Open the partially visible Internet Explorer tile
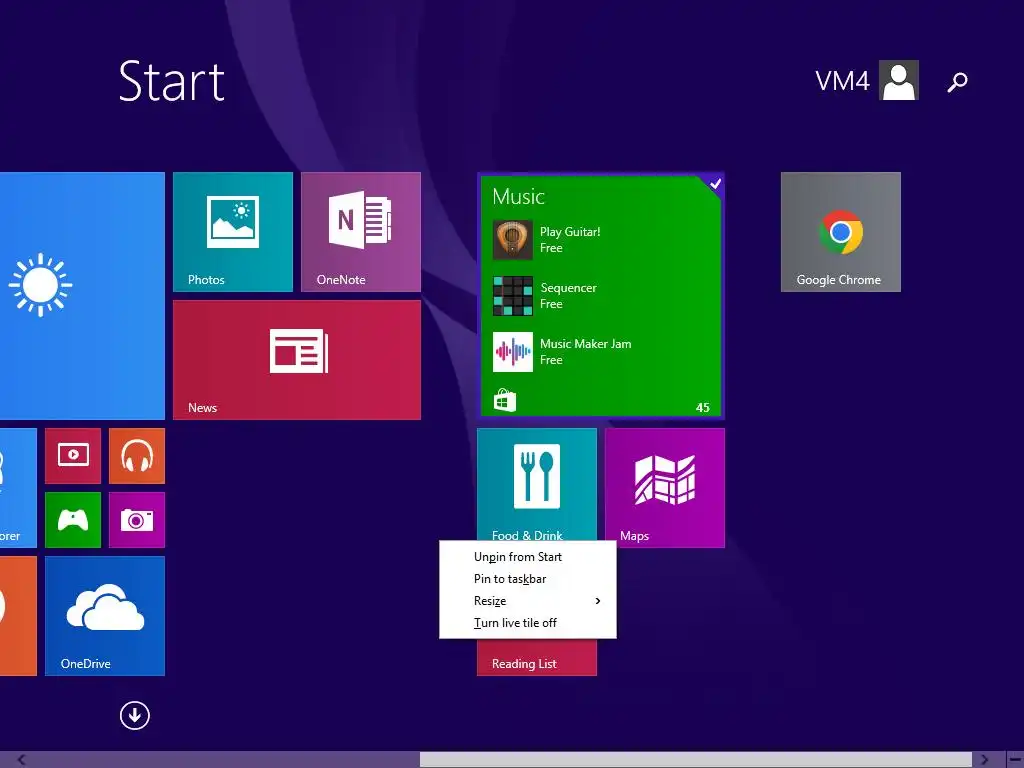This screenshot has height=768, width=1024. point(18,488)
